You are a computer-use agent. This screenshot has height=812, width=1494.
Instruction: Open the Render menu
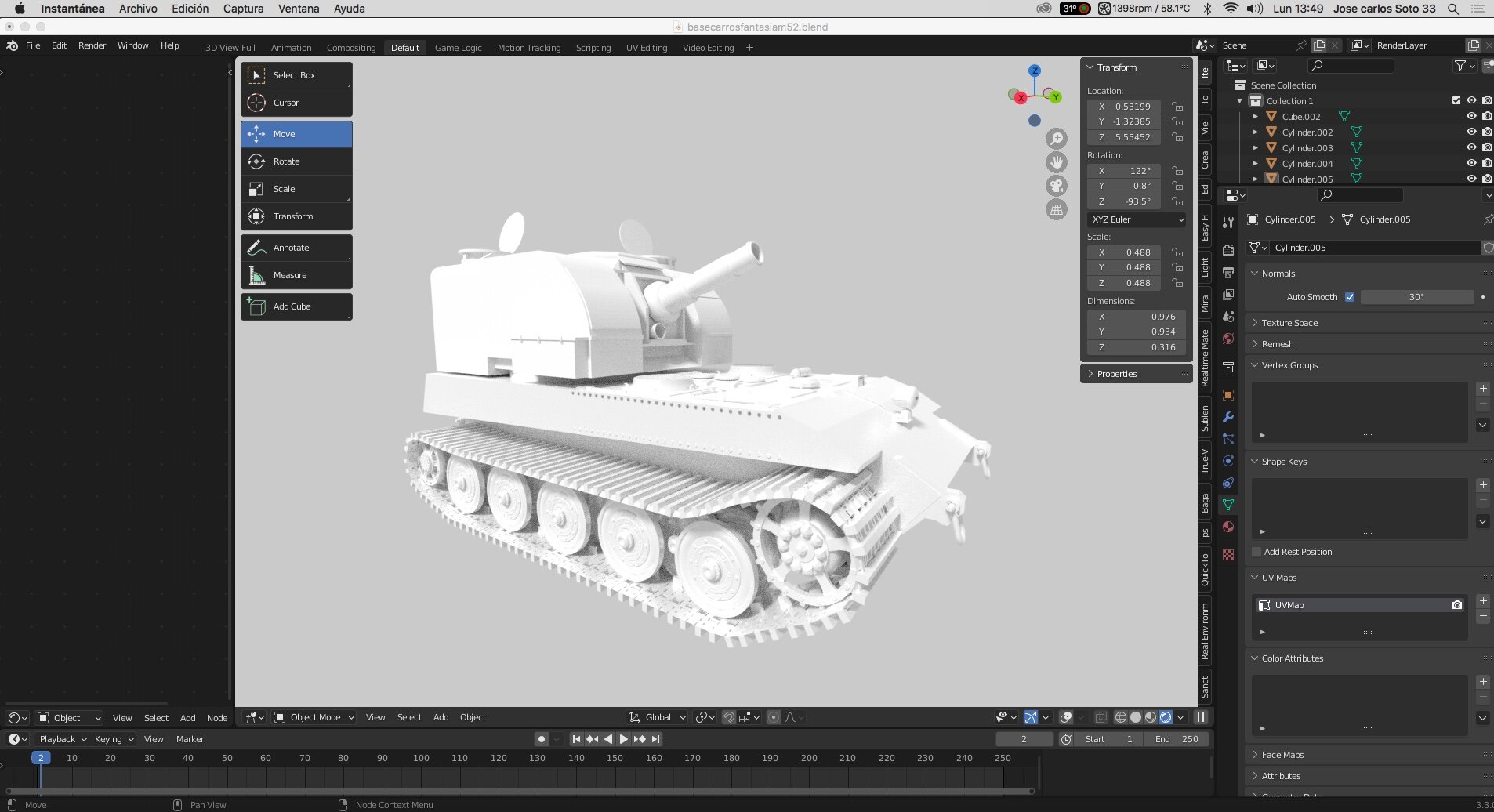pyautogui.click(x=92, y=45)
